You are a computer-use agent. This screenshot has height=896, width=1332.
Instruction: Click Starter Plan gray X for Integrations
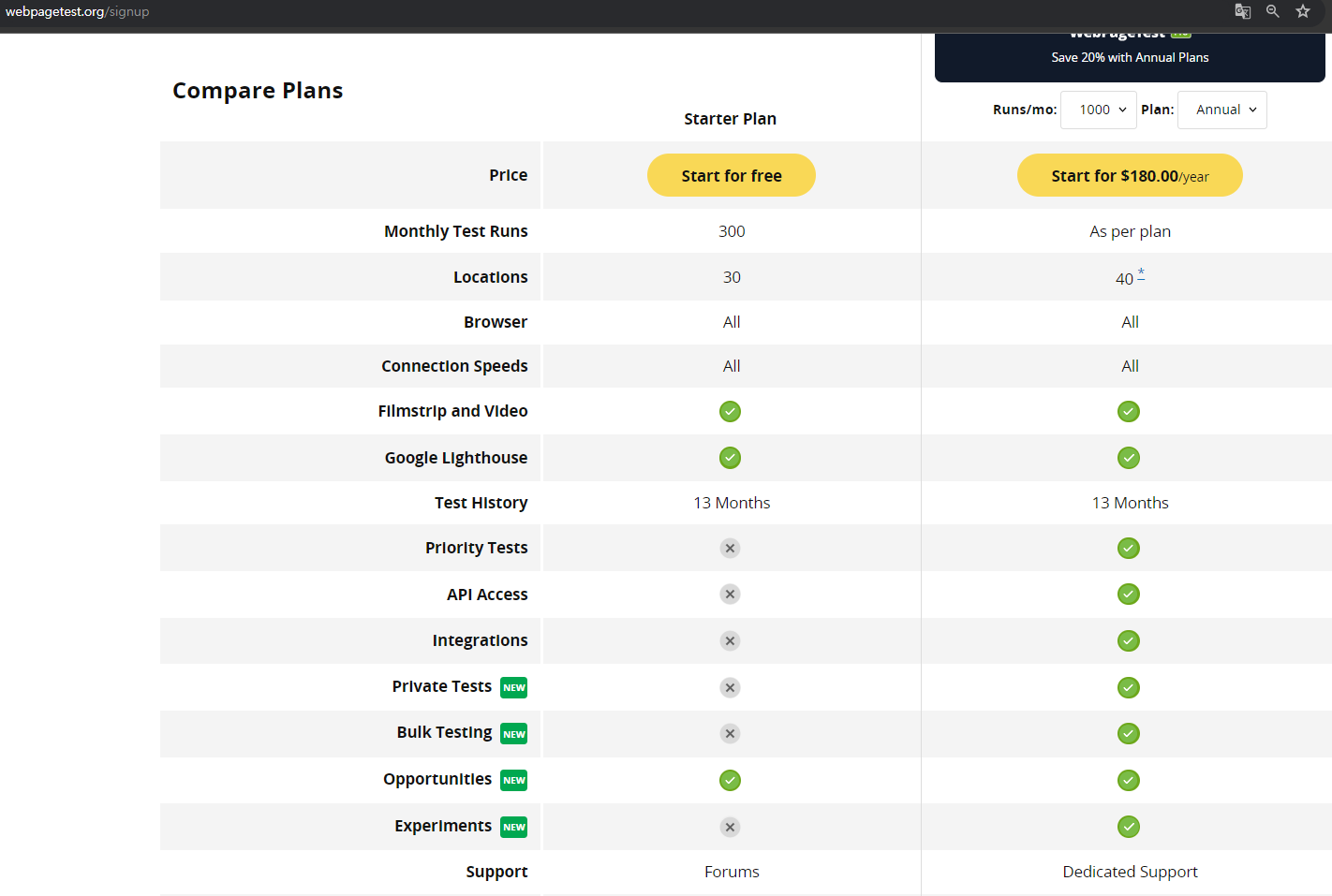coord(731,640)
